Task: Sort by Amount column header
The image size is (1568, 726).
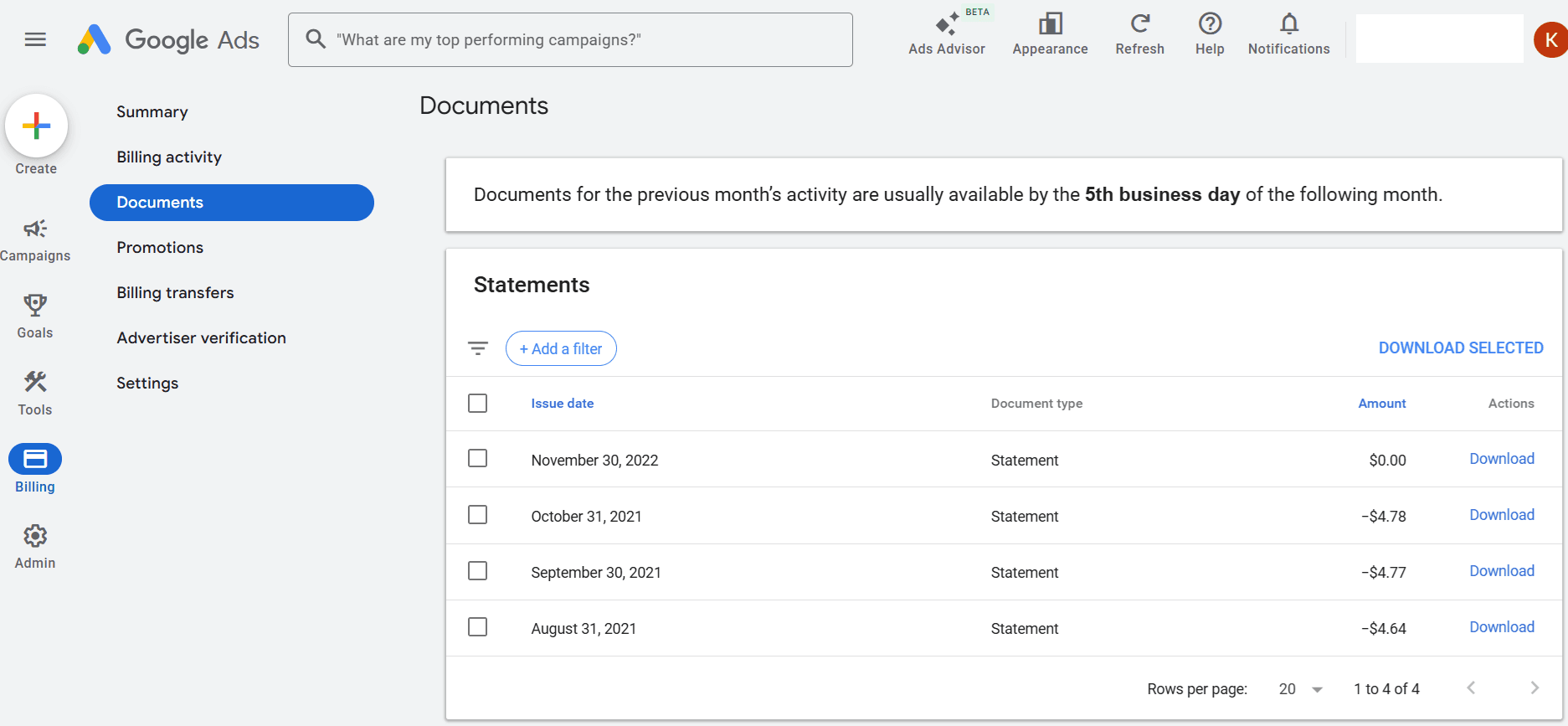Action: pyautogui.click(x=1382, y=404)
